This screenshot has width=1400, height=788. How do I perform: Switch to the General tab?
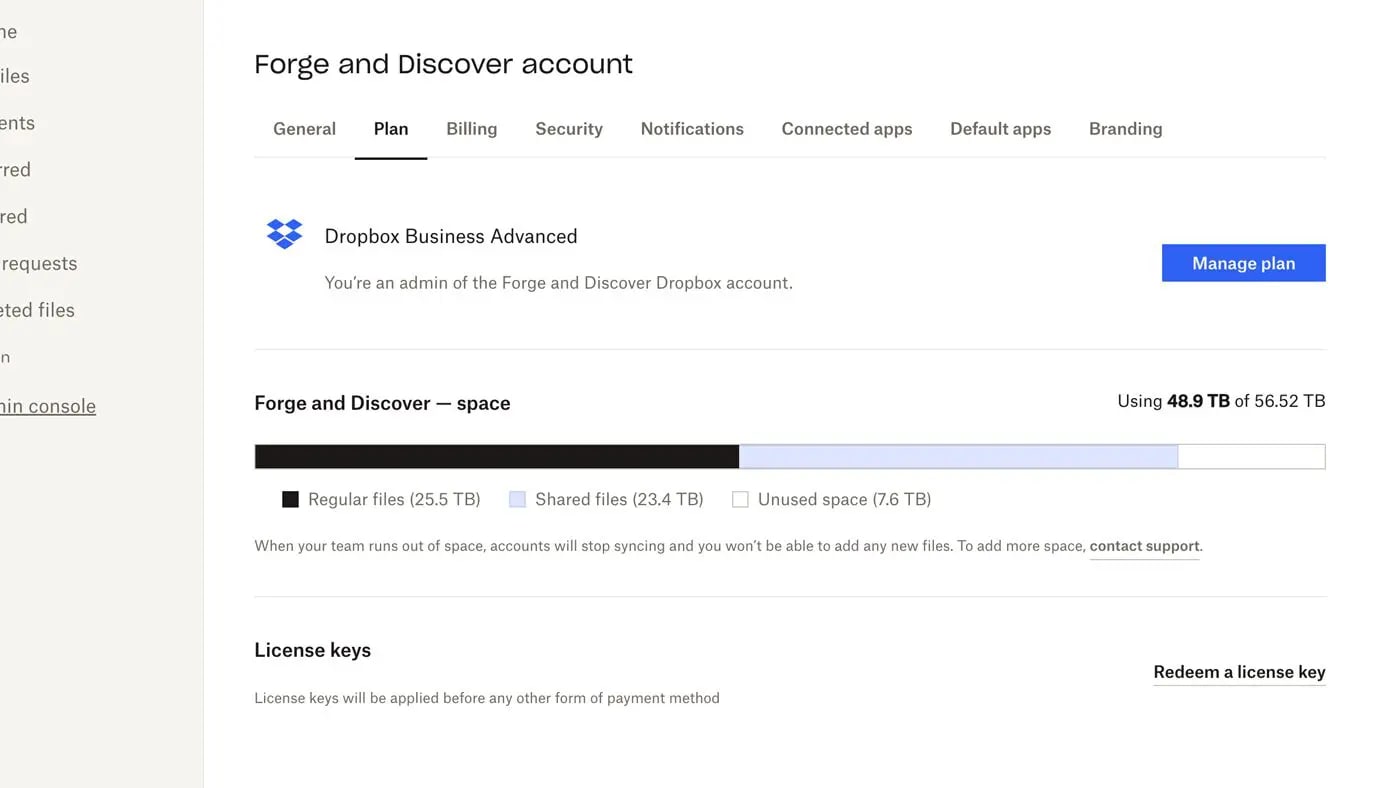304,128
